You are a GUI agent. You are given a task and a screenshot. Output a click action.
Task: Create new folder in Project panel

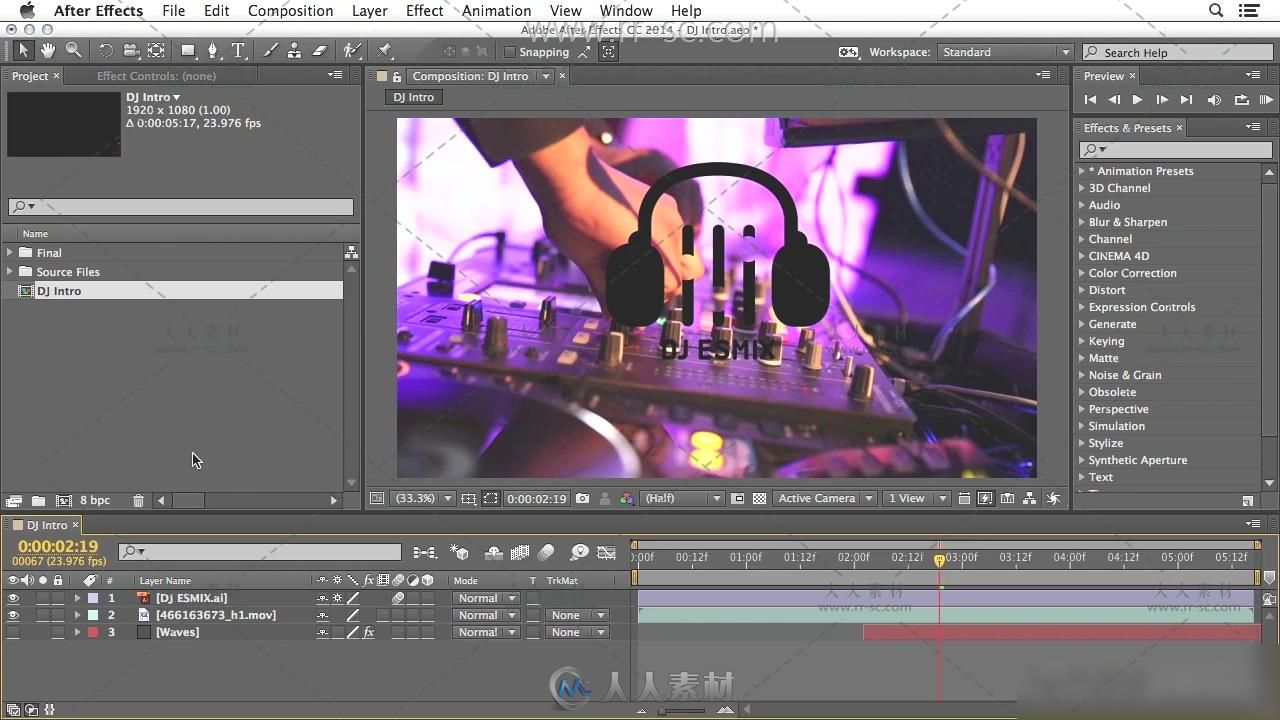(x=38, y=500)
